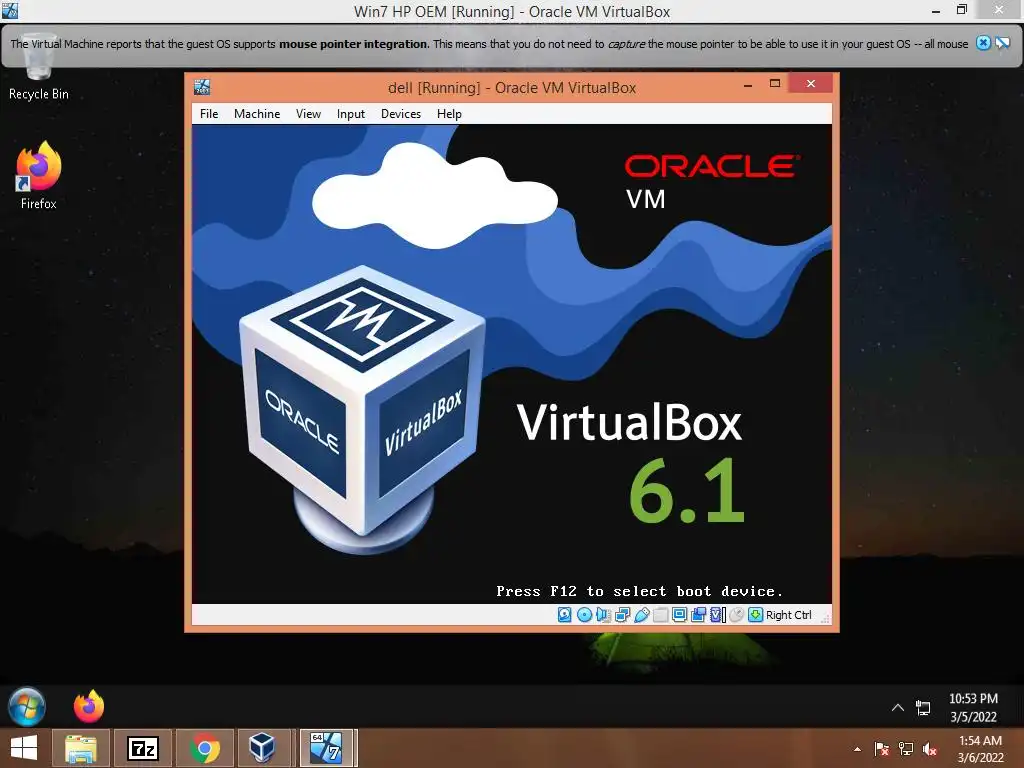The height and width of the screenshot is (768, 1024).
Task: Click the audio indicator in dell VM status bar
Action: point(603,615)
